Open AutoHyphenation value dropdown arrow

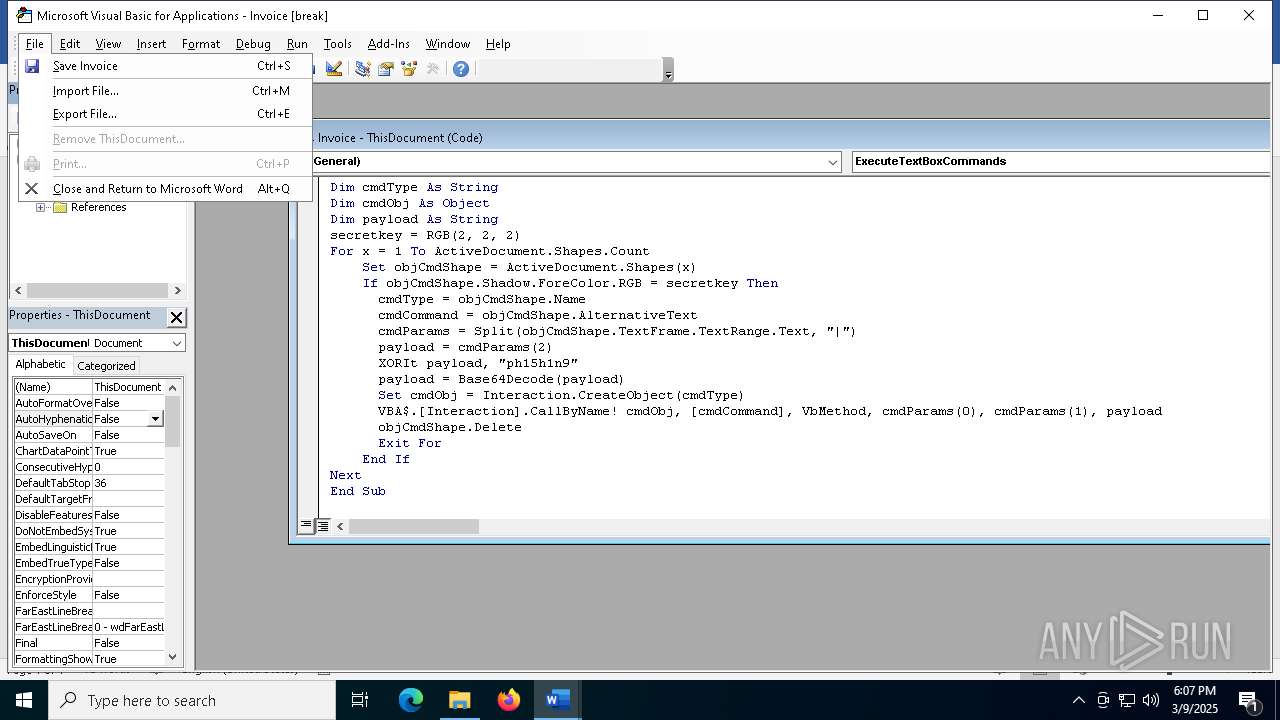[x=155, y=419]
